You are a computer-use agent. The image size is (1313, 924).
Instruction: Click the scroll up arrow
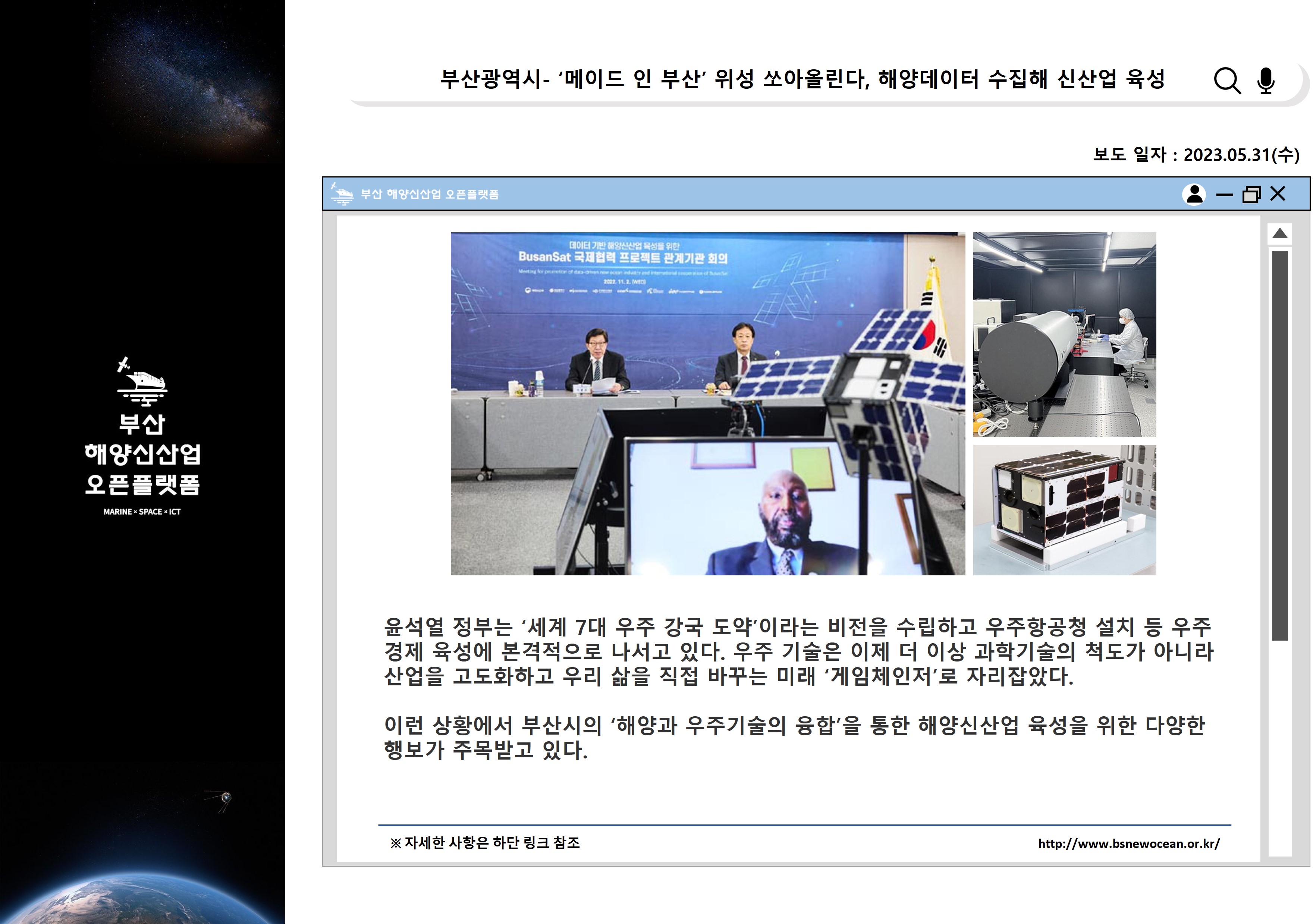(1280, 233)
